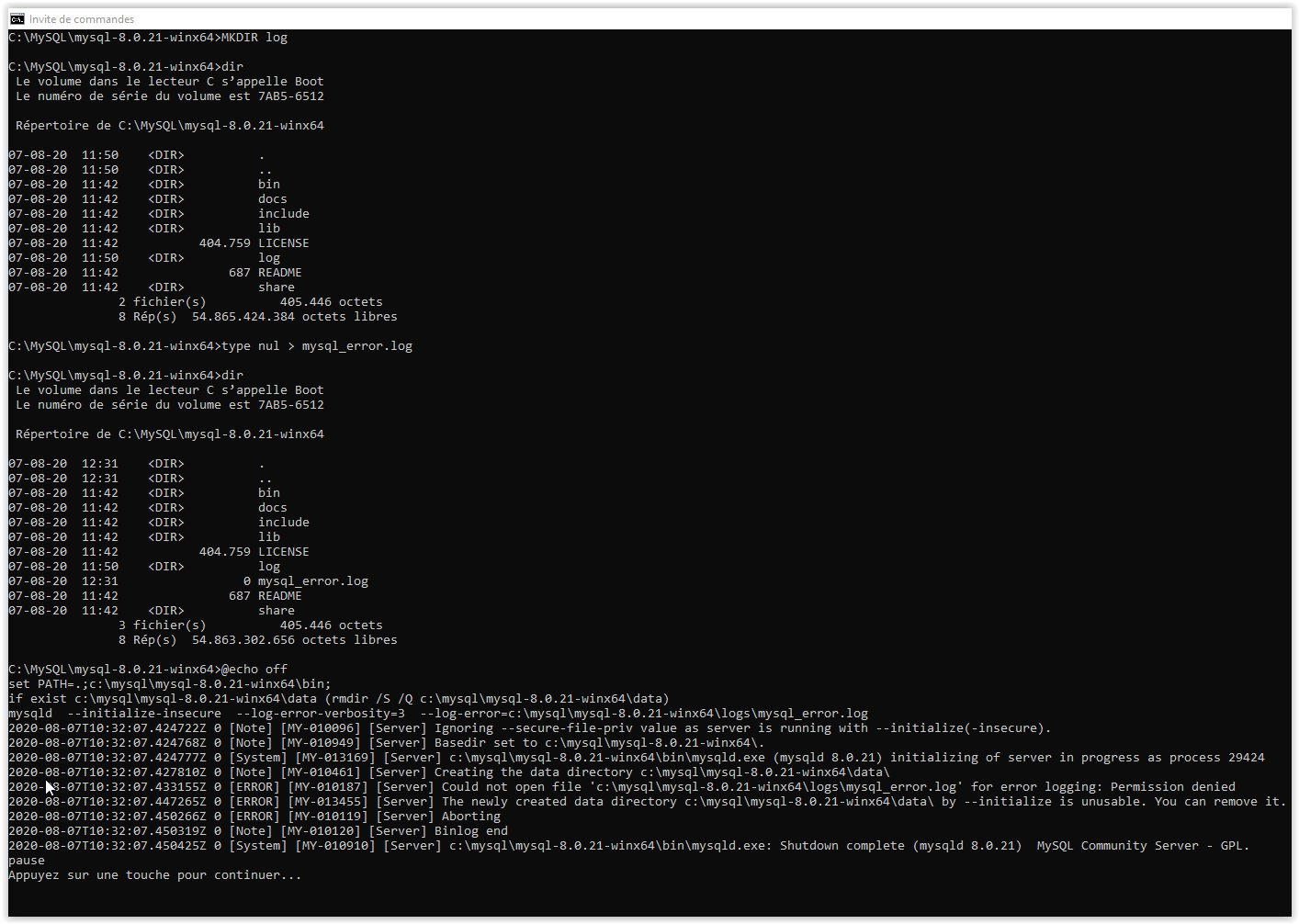Click the 'if exist ... rmdir /S /Q' line
The width and height of the screenshot is (1299, 924).
339,699
